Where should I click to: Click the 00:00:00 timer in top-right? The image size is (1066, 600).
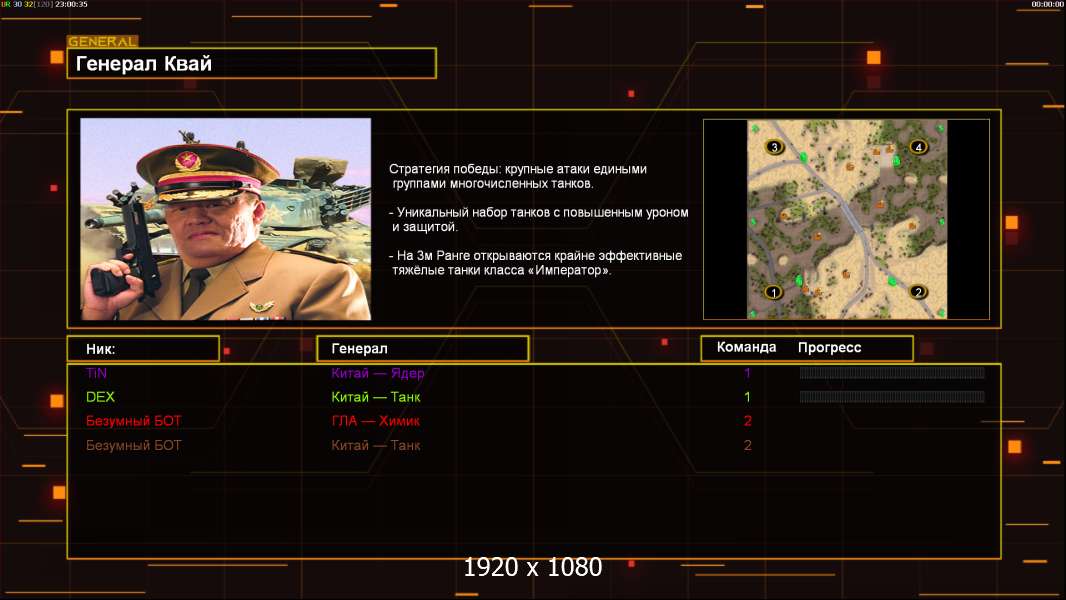click(1047, 5)
